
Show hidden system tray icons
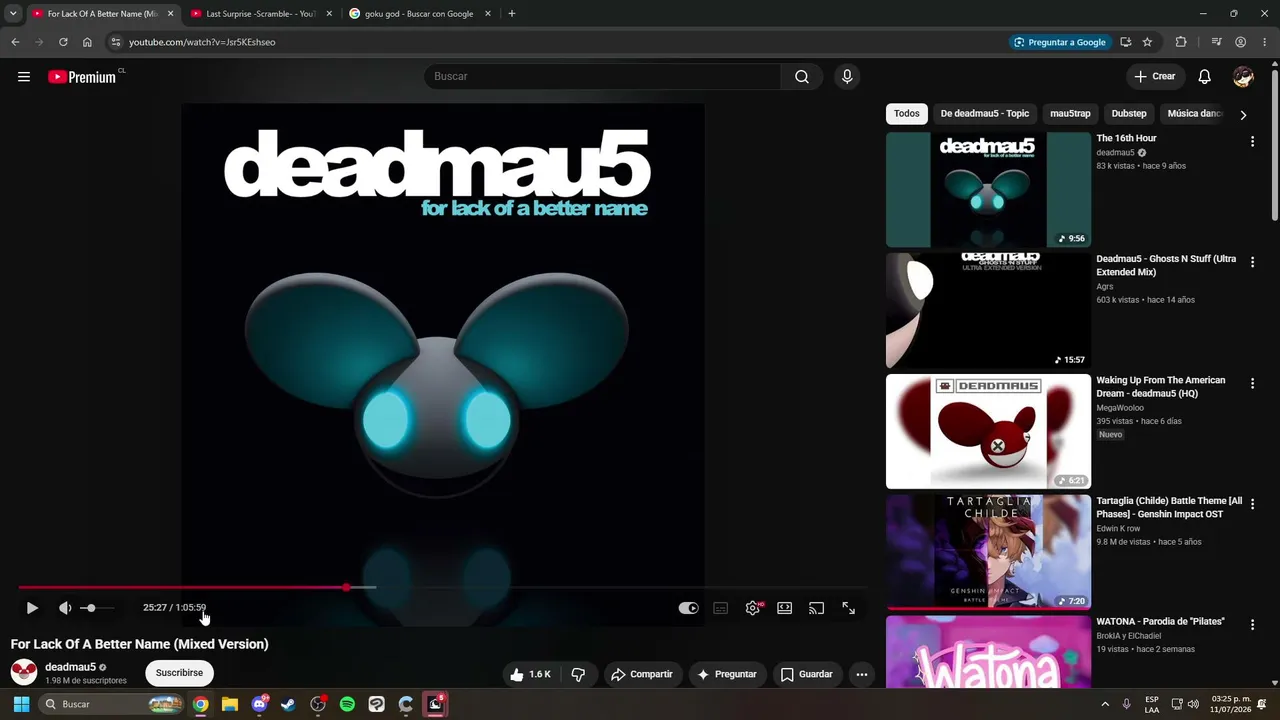coord(1105,704)
